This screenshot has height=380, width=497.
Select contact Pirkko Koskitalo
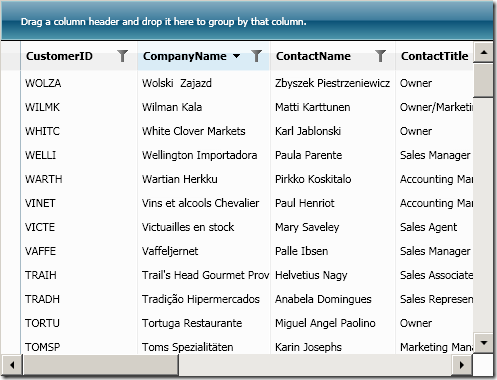[333, 179]
